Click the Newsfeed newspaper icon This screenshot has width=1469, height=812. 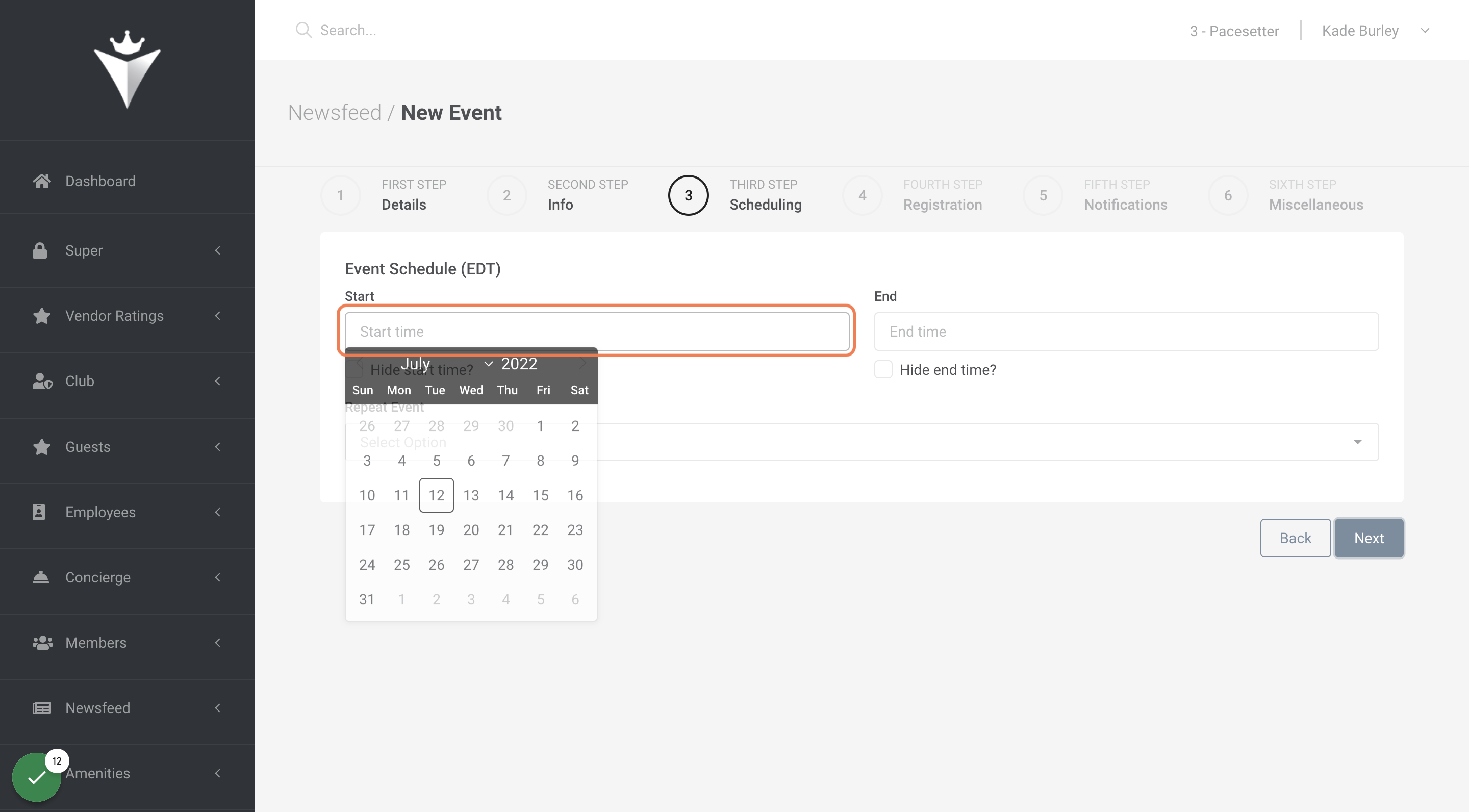coord(42,707)
